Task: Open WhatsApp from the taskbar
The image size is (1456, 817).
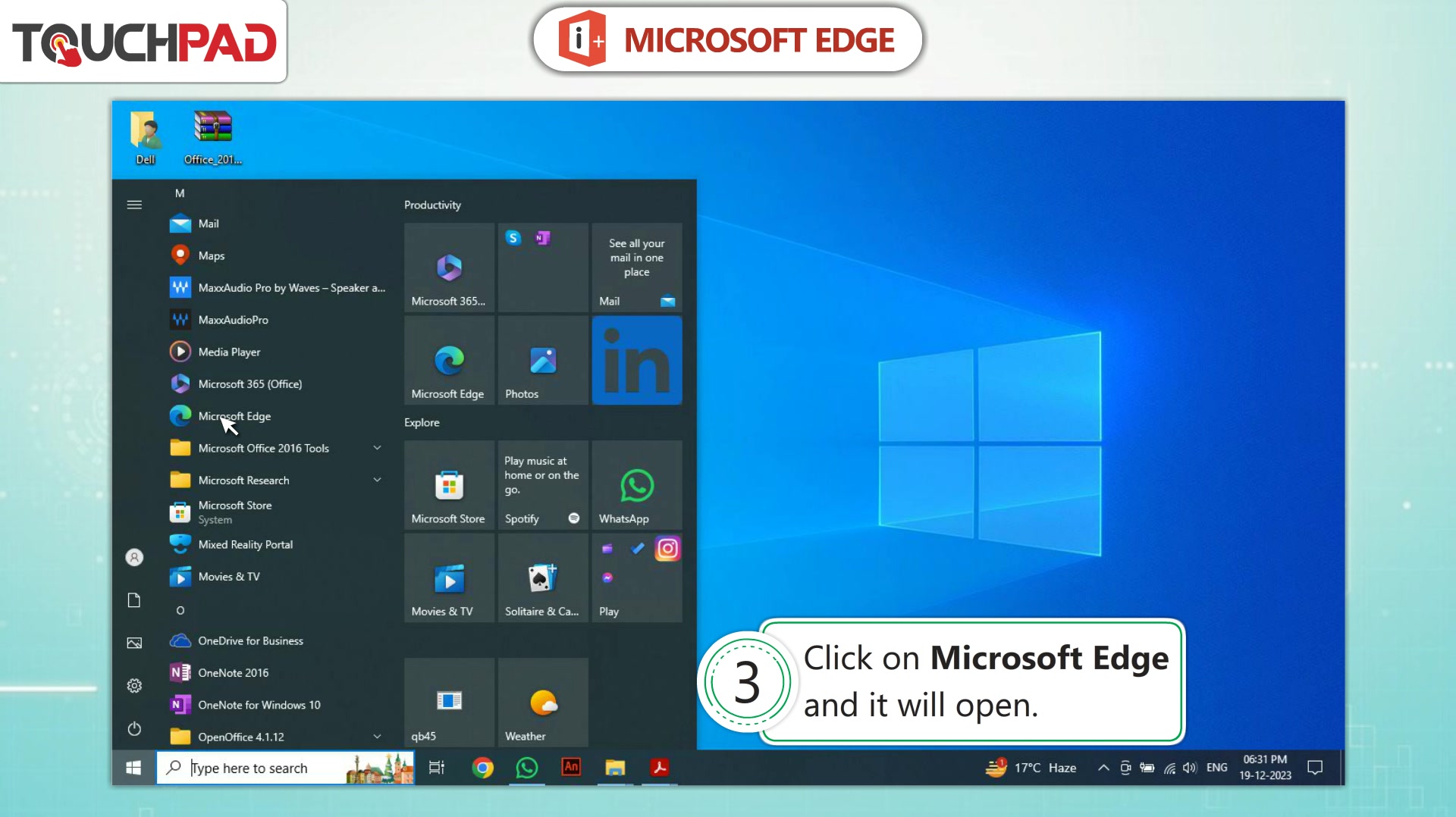Action: (x=526, y=768)
